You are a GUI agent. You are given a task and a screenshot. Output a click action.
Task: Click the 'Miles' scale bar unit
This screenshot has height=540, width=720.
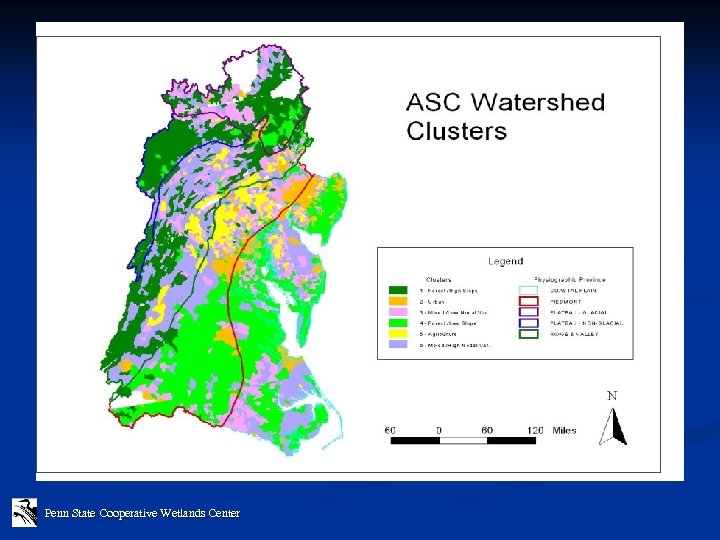564,430
